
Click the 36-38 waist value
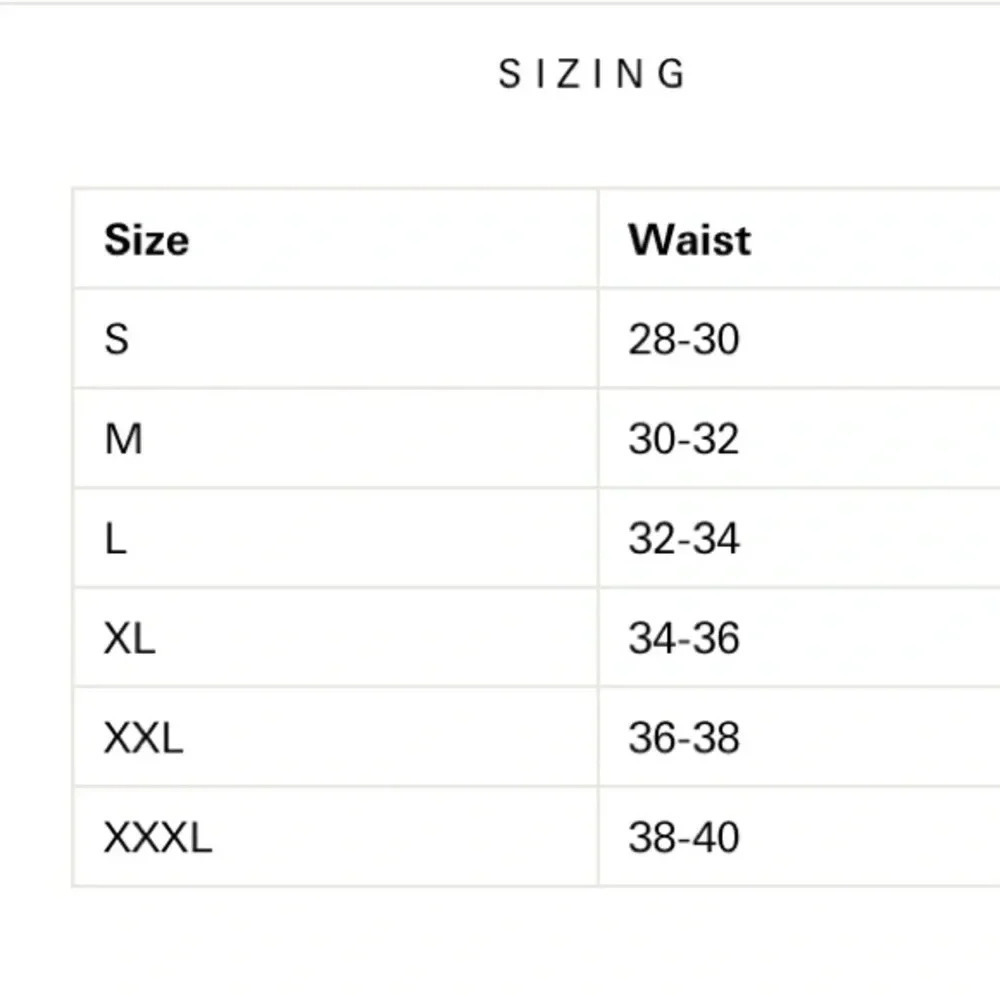click(683, 738)
